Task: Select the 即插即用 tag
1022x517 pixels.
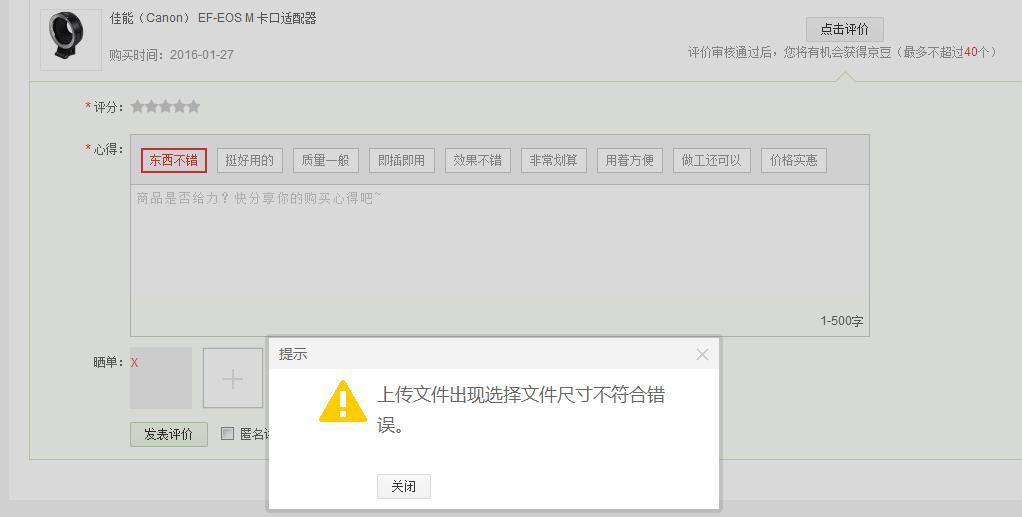Action: click(x=402, y=160)
